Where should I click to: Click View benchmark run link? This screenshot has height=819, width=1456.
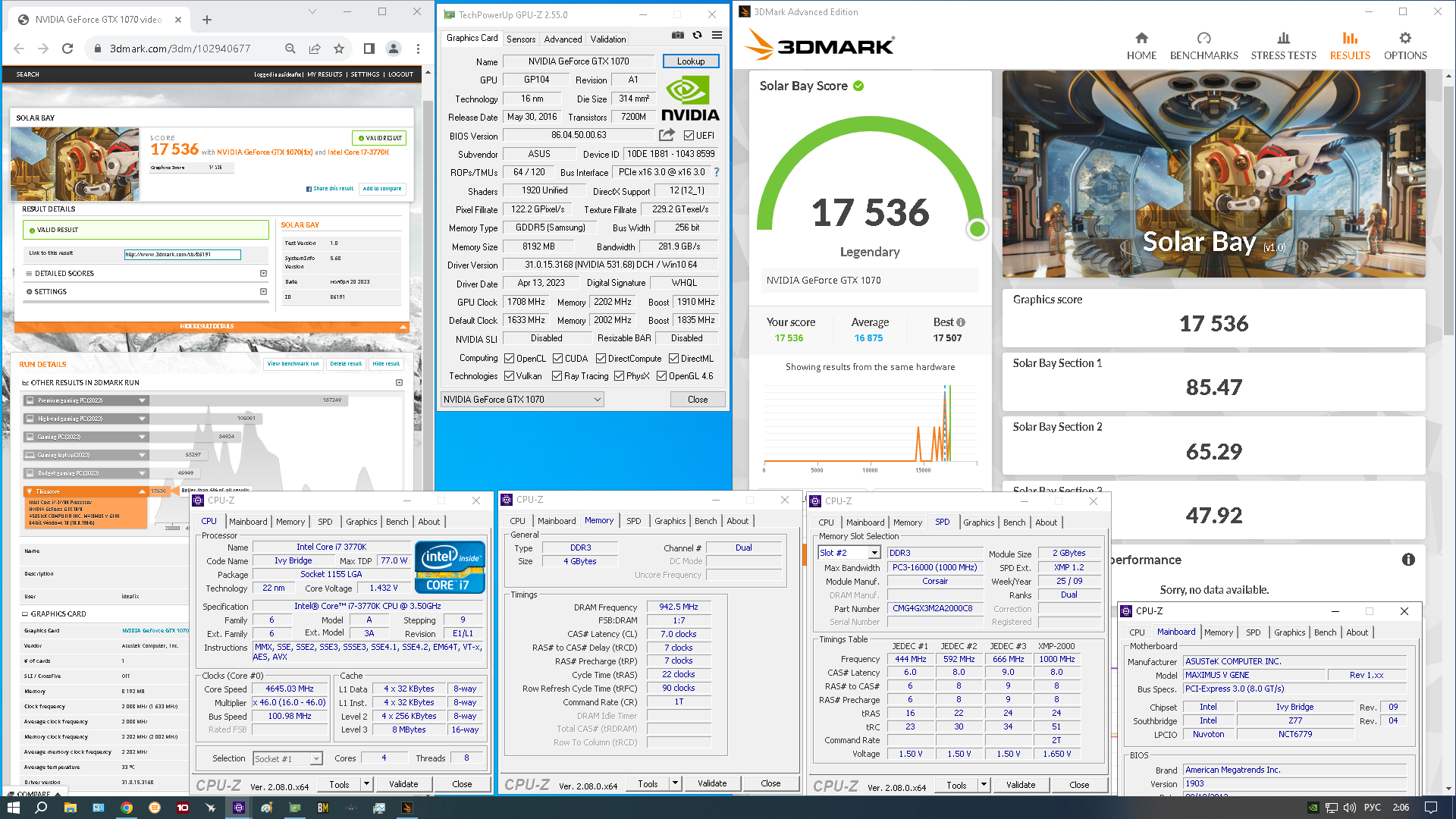[x=293, y=364]
